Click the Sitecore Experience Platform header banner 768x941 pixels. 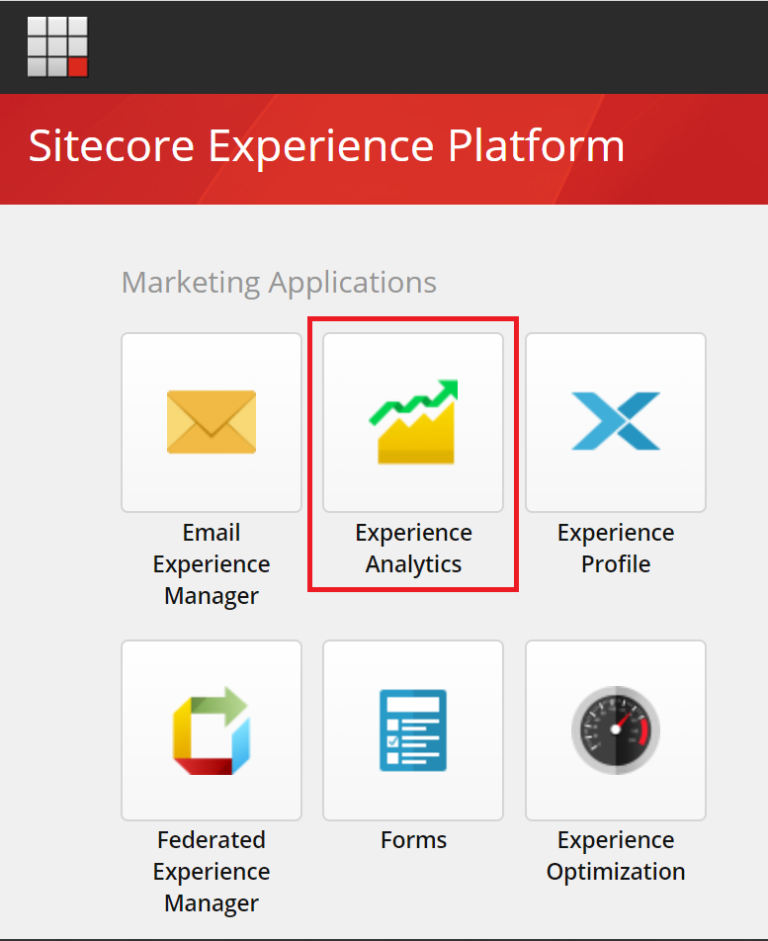pyautogui.click(x=384, y=146)
